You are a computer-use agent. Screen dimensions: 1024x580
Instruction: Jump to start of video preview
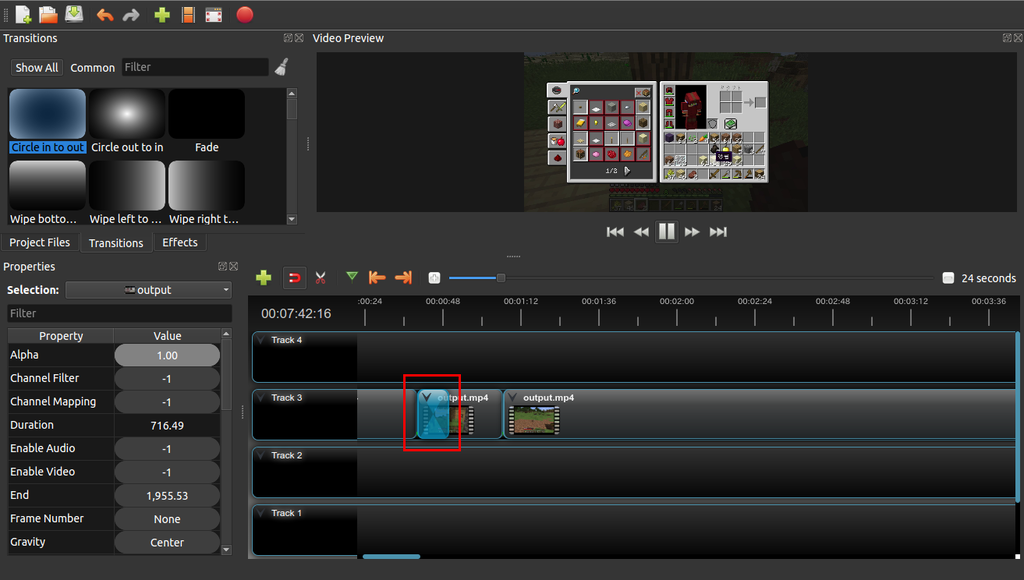pyautogui.click(x=615, y=232)
